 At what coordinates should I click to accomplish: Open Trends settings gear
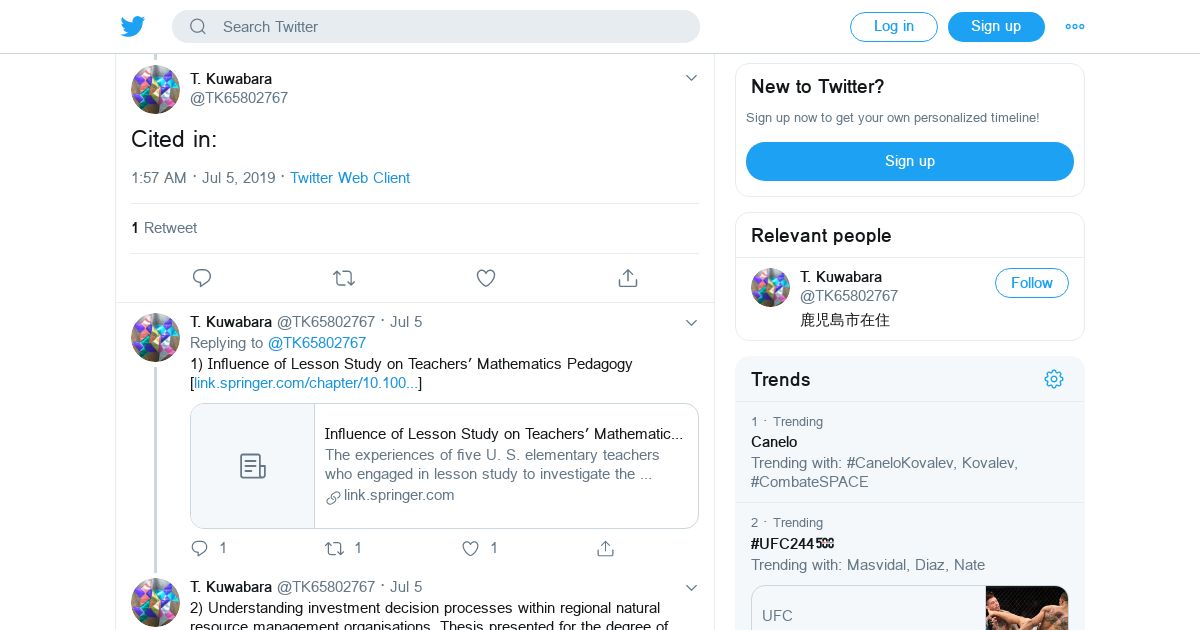pos(1053,379)
